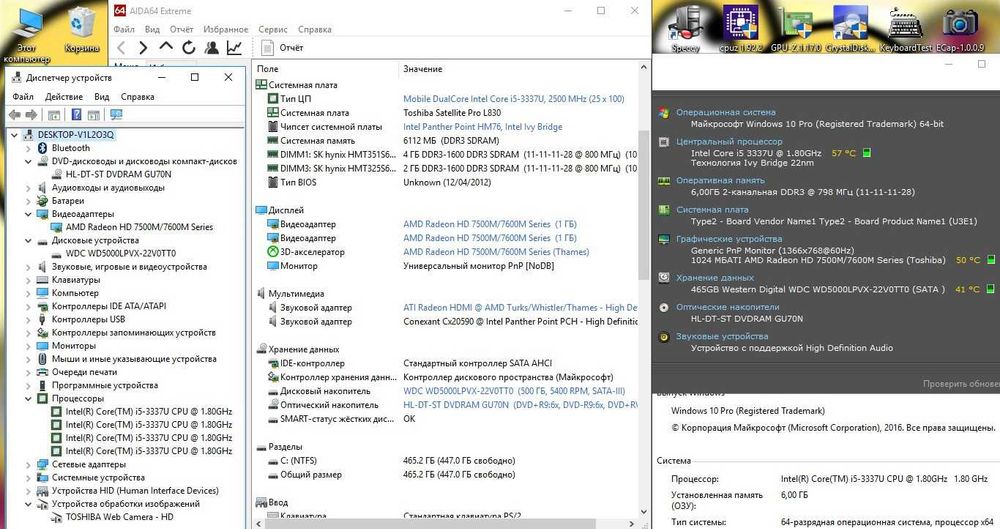Click Проверить обновления link in Speccy

tap(961, 384)
